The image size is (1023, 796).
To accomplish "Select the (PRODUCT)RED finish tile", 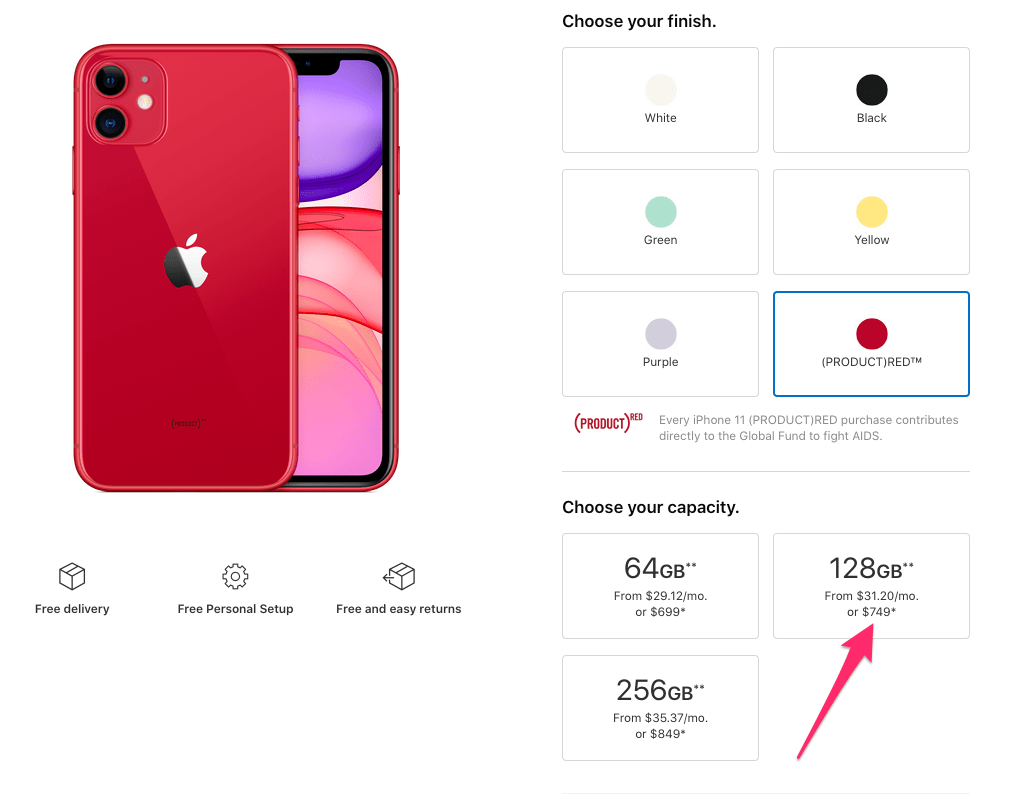I will [871, 344].
